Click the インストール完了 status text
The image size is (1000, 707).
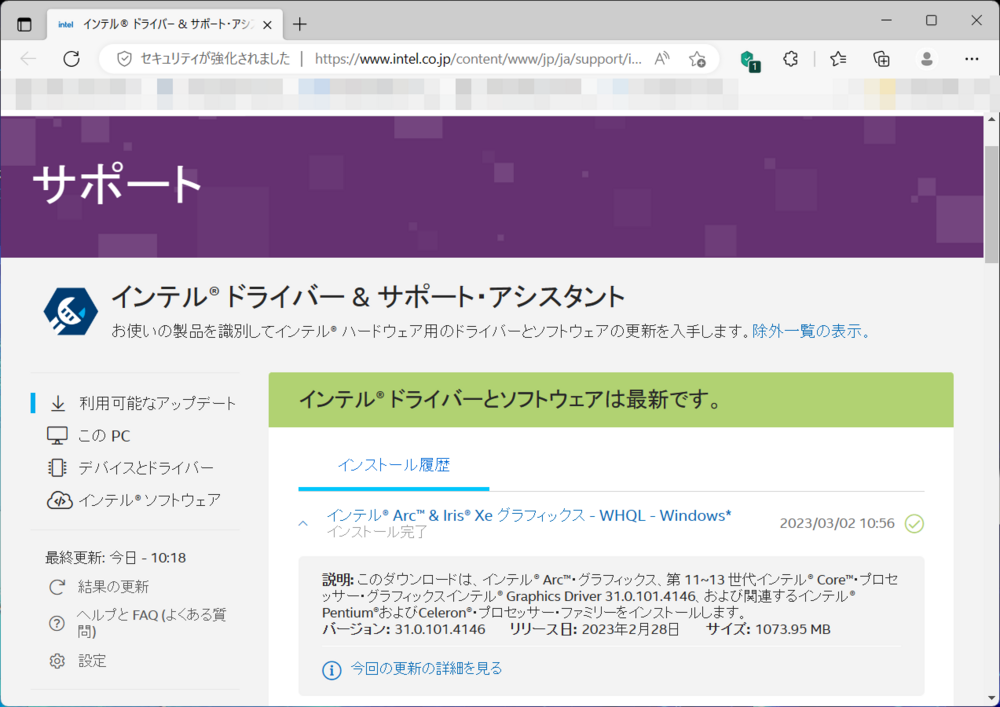(x=377, y=532)
